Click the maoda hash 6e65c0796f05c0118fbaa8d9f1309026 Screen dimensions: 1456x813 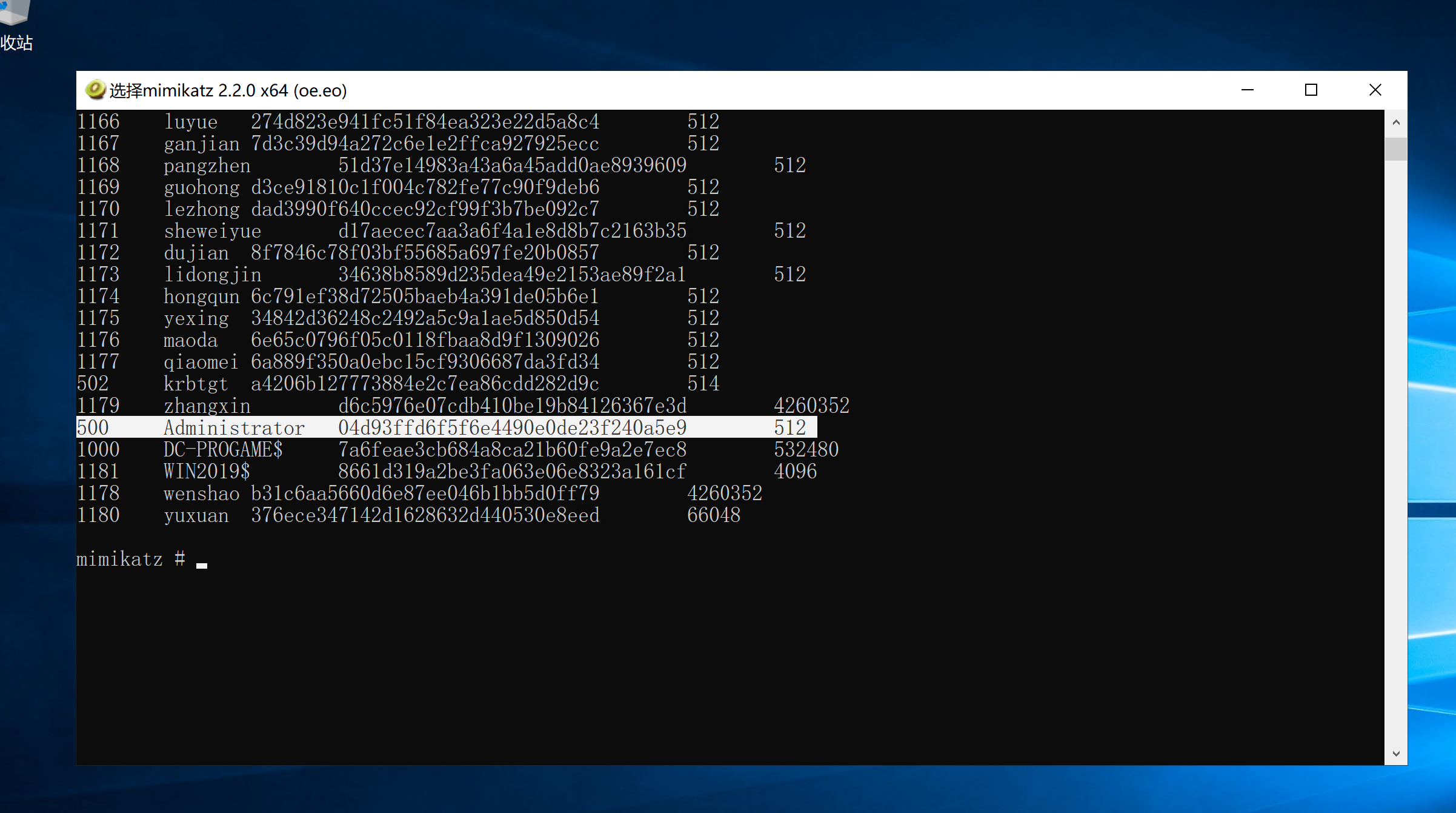(425, 340)
